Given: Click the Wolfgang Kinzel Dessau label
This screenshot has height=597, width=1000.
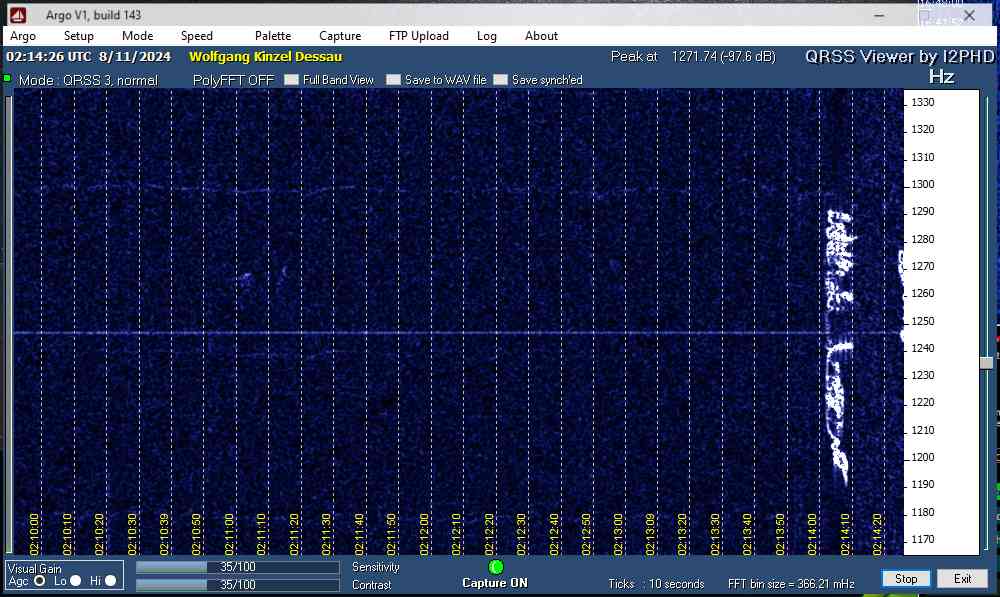Looking at the screenshot, I should (x=265, y=57).
